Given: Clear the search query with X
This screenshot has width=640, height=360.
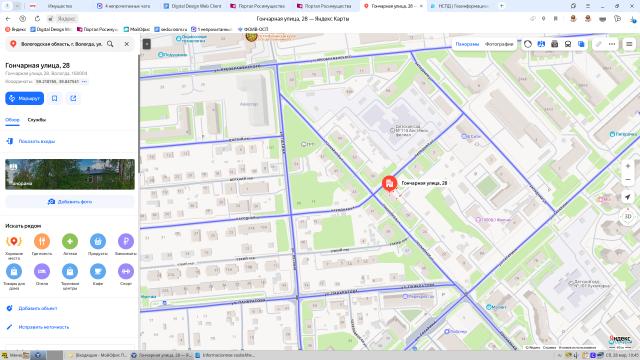Looking at the screenshot, I should pos(127,44).
